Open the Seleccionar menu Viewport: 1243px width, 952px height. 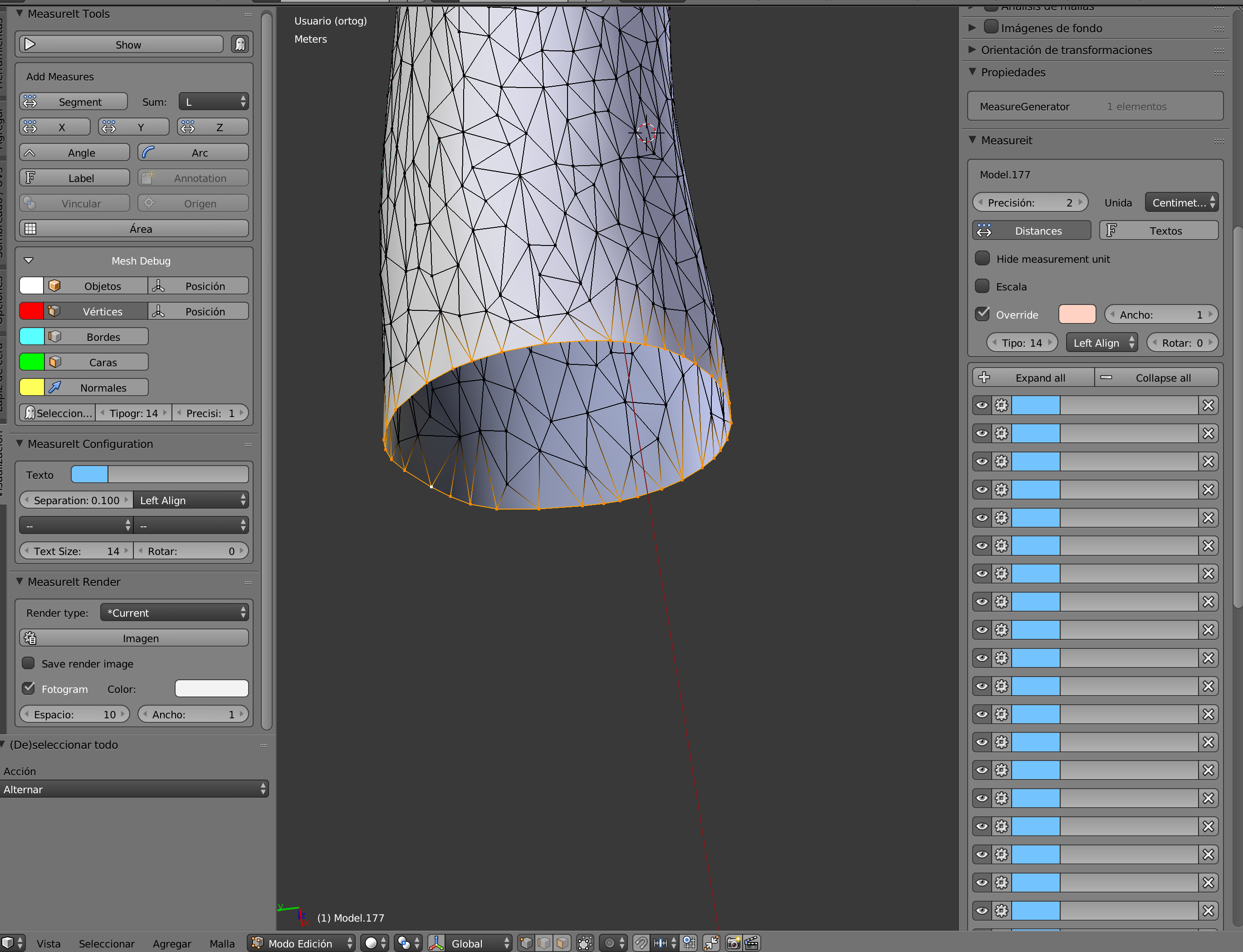[x=107, y=943]
